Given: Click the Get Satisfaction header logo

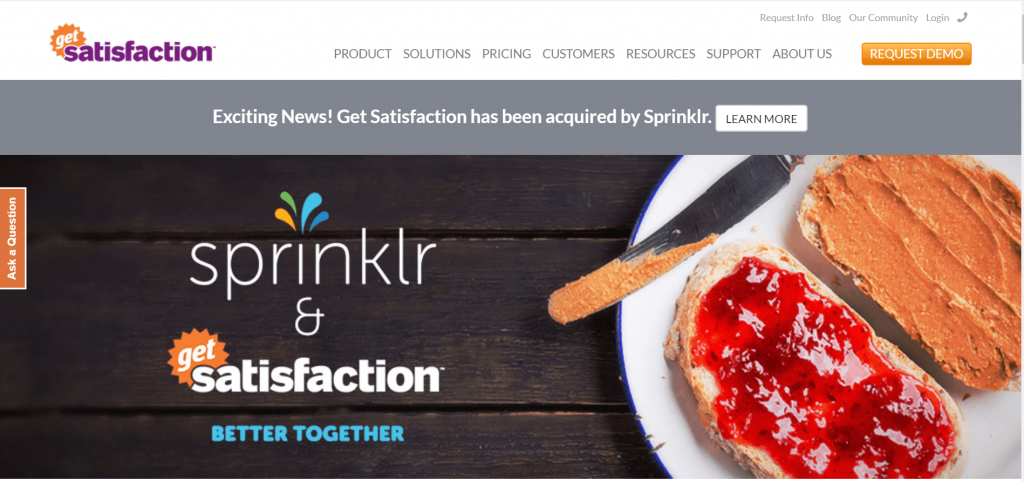Looking at the screenshot, I should pyautogui.click(x=133, y=44).
